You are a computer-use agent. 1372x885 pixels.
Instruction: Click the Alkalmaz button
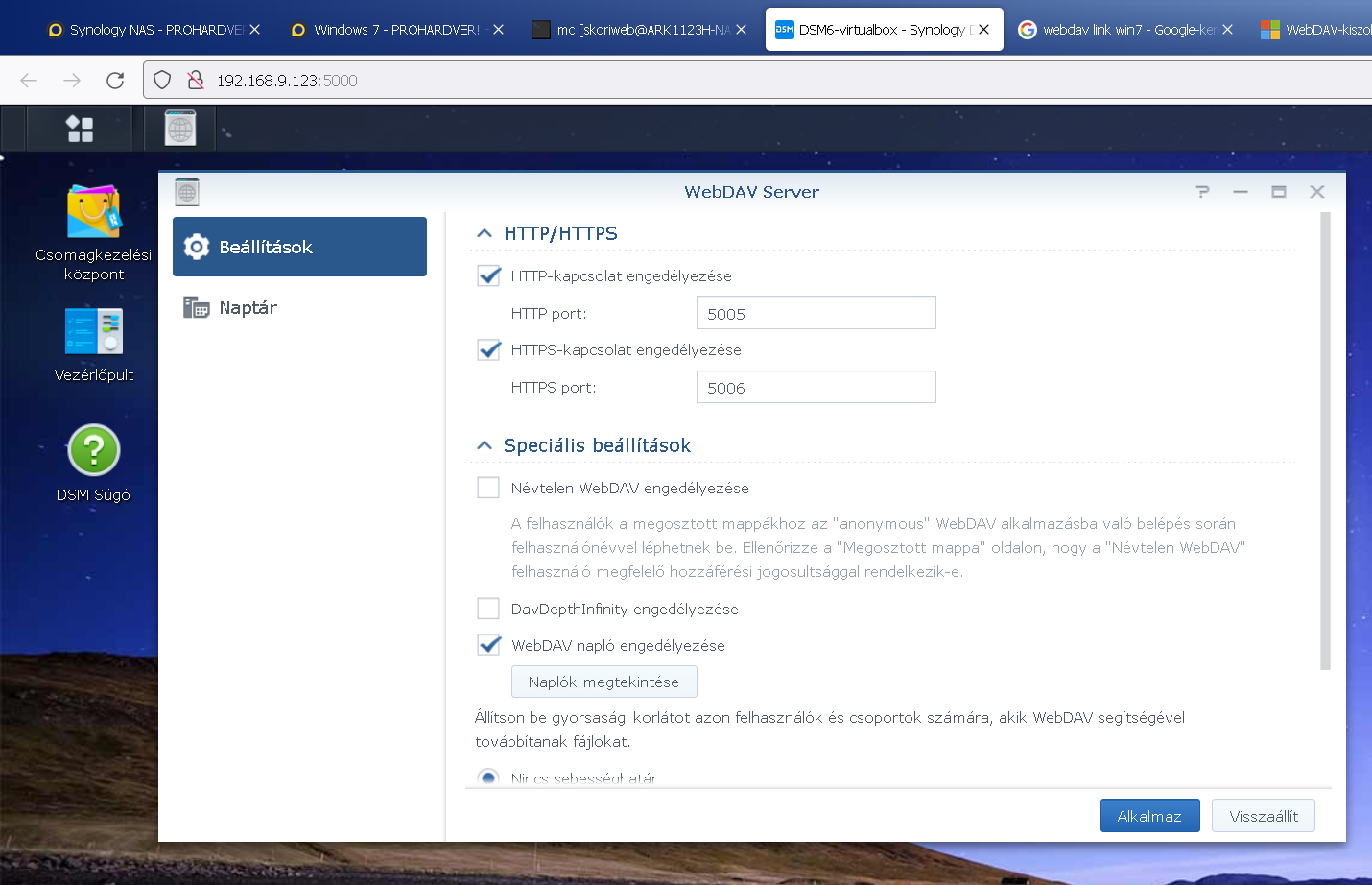click(x=1149, y=816)
